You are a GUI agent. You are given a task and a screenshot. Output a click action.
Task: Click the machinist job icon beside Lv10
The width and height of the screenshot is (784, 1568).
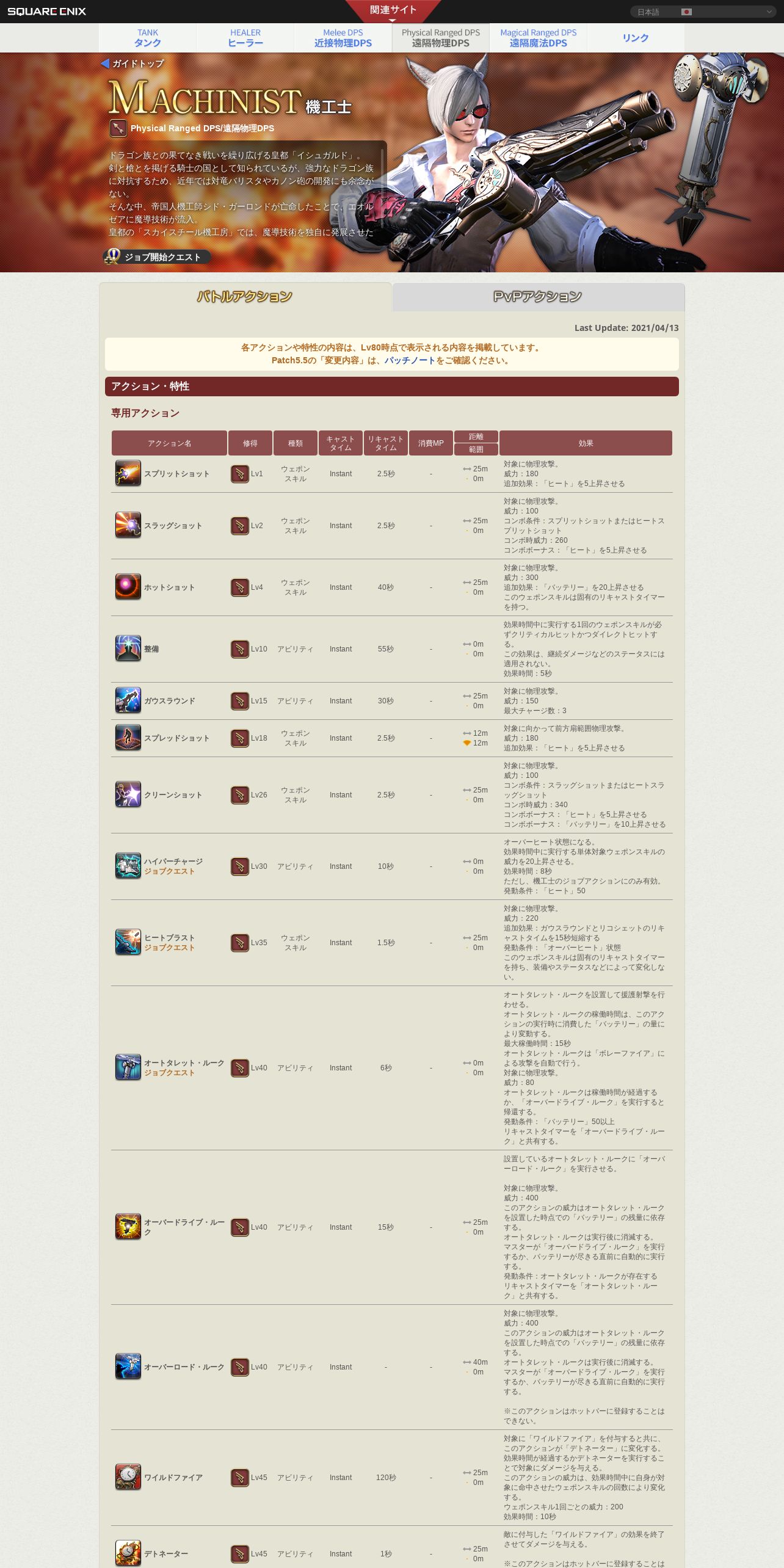click(240, 649)
